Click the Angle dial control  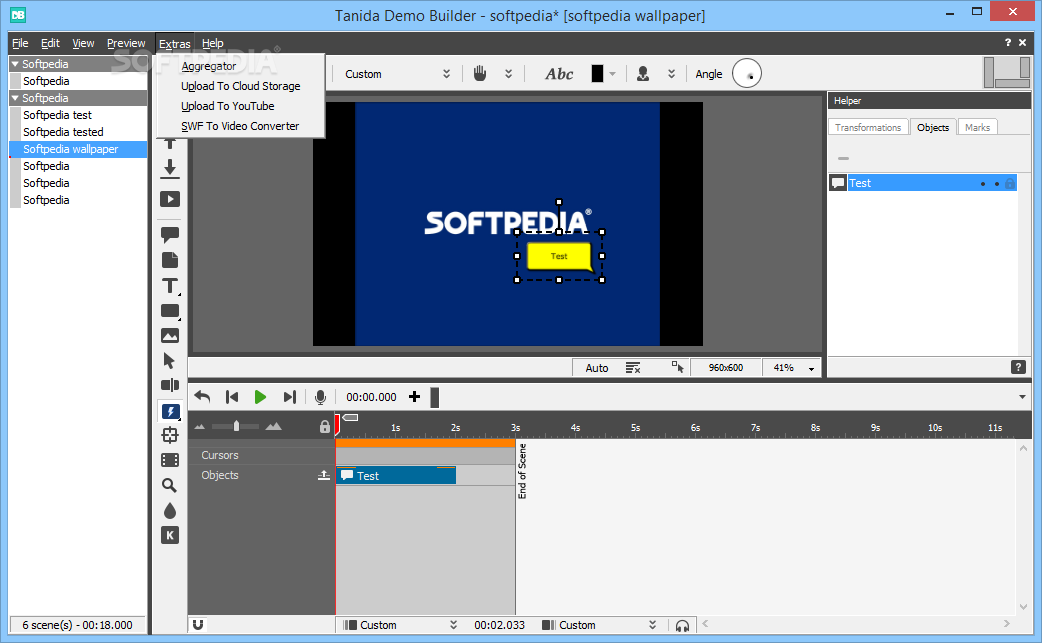(747, 74)
